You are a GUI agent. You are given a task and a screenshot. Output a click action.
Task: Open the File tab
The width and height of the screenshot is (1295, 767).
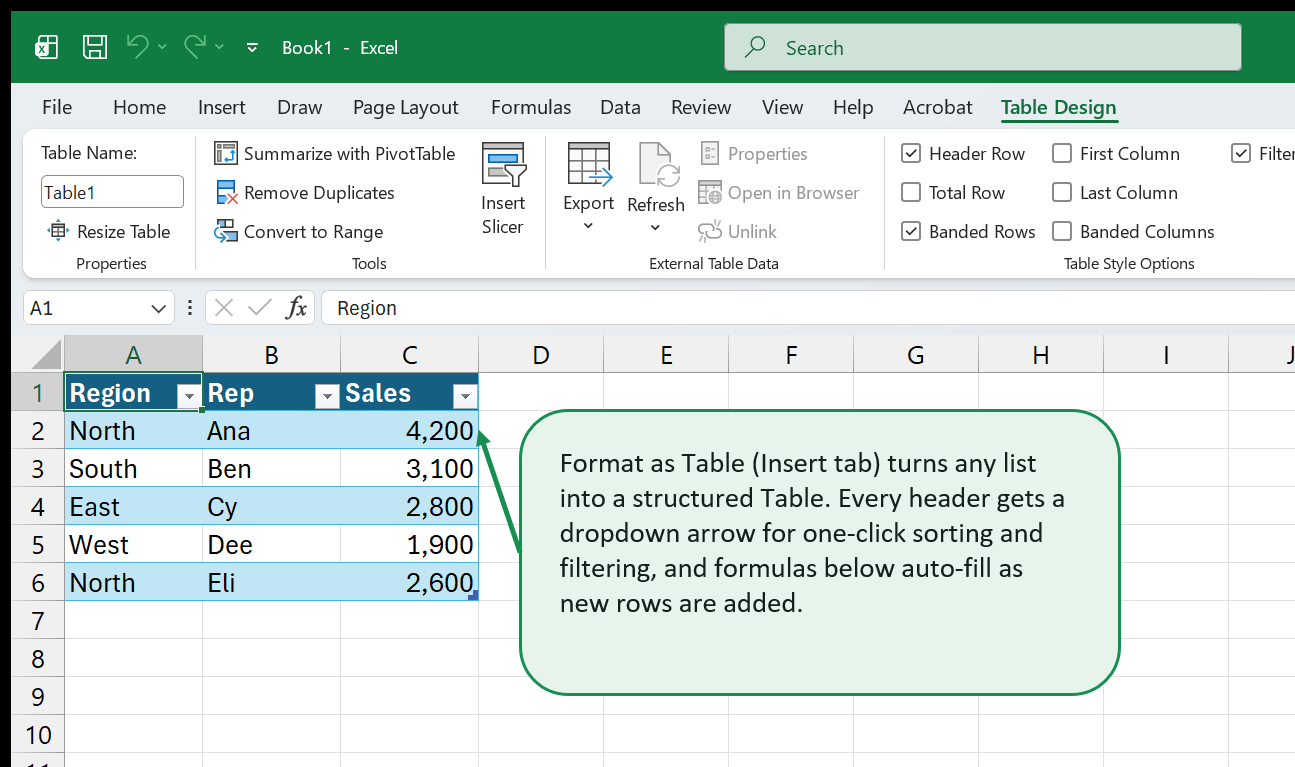57,107
